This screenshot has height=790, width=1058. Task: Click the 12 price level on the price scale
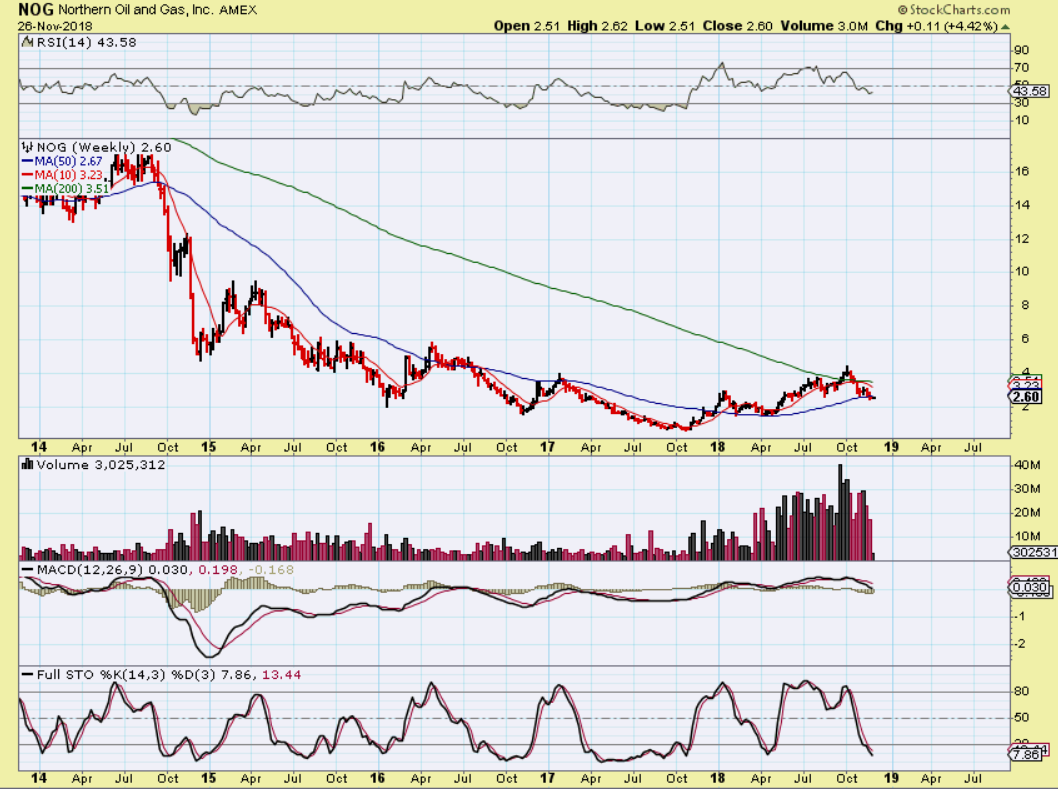pos(1021,239)
